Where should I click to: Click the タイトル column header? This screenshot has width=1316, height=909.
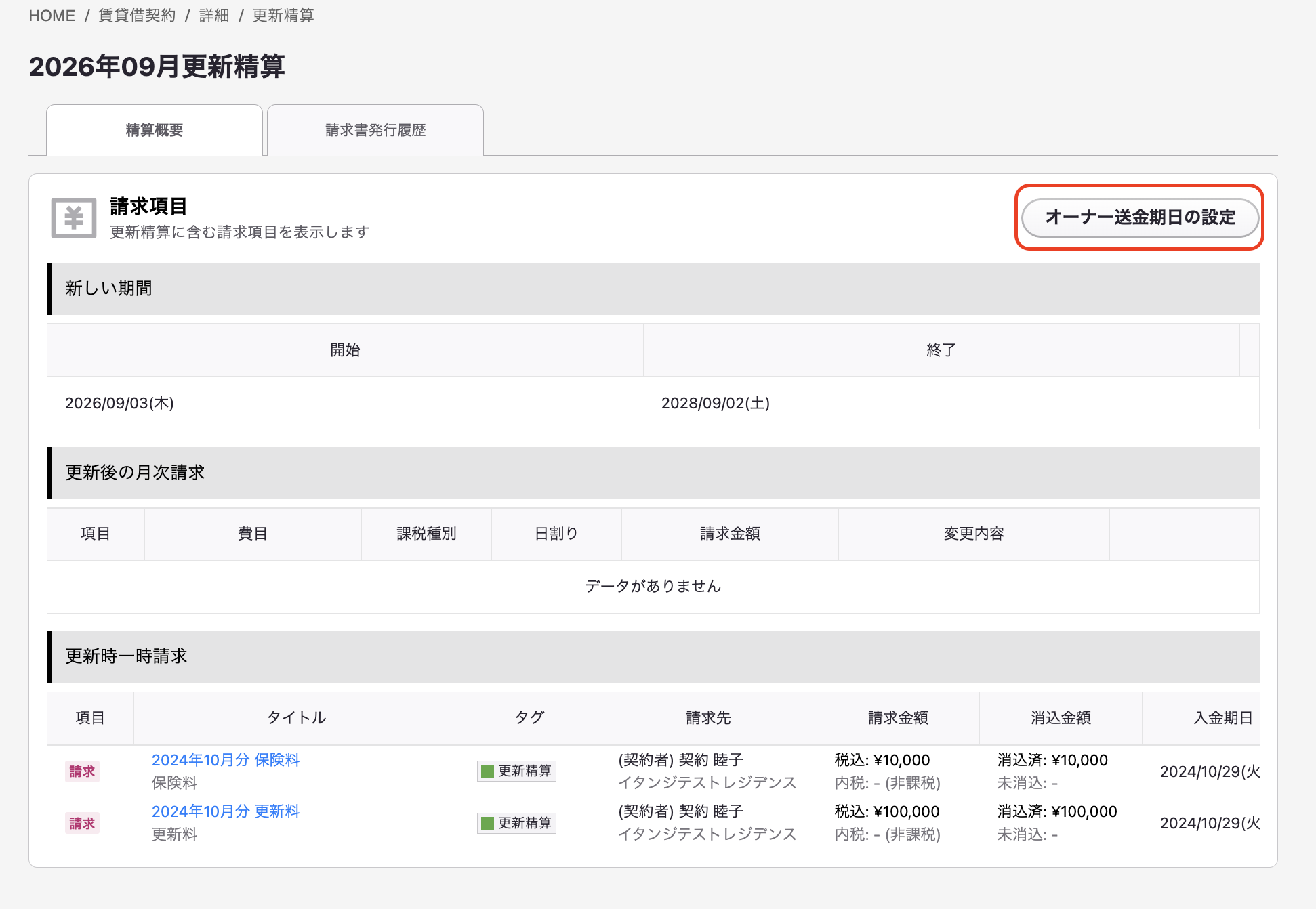(296, 718)
